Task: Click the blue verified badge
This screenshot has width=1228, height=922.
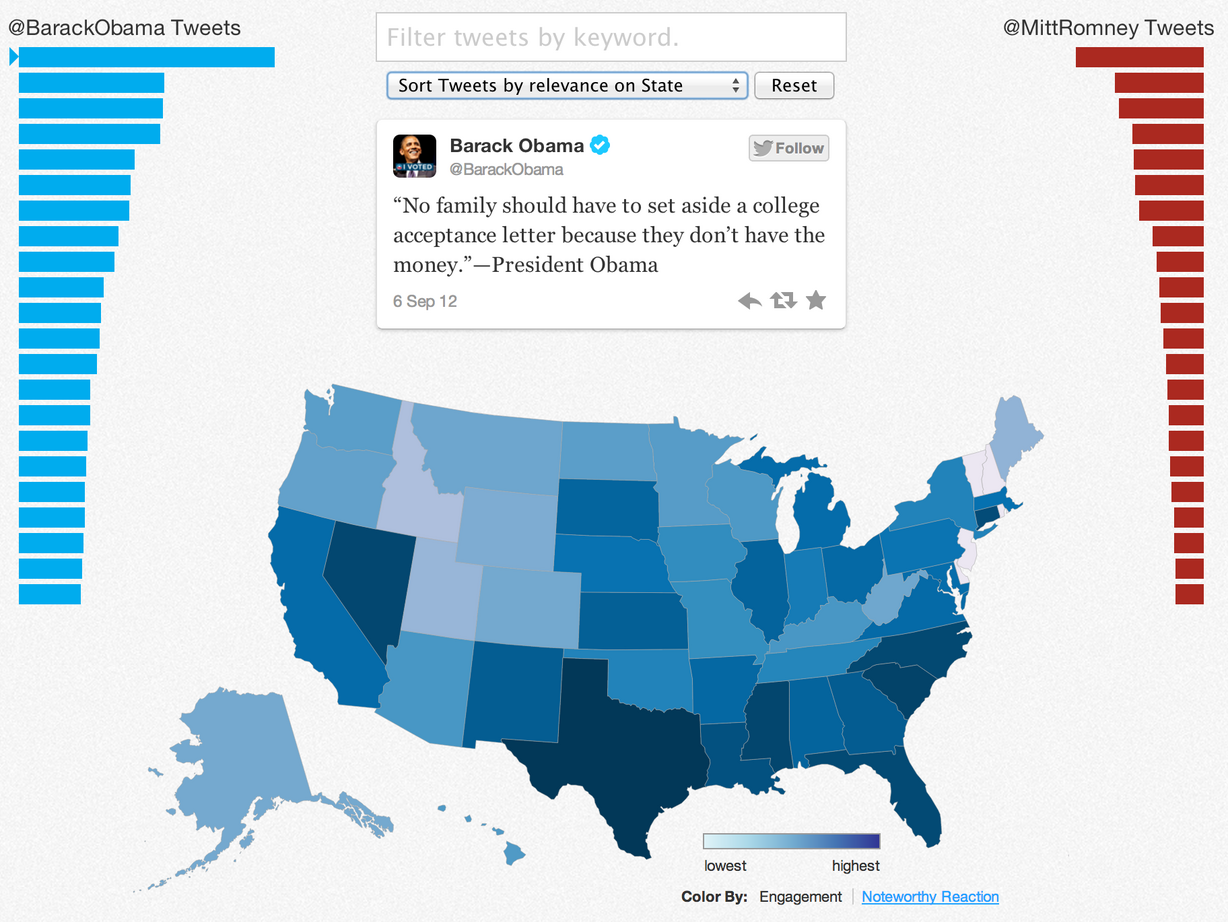Action: [600, 146]
